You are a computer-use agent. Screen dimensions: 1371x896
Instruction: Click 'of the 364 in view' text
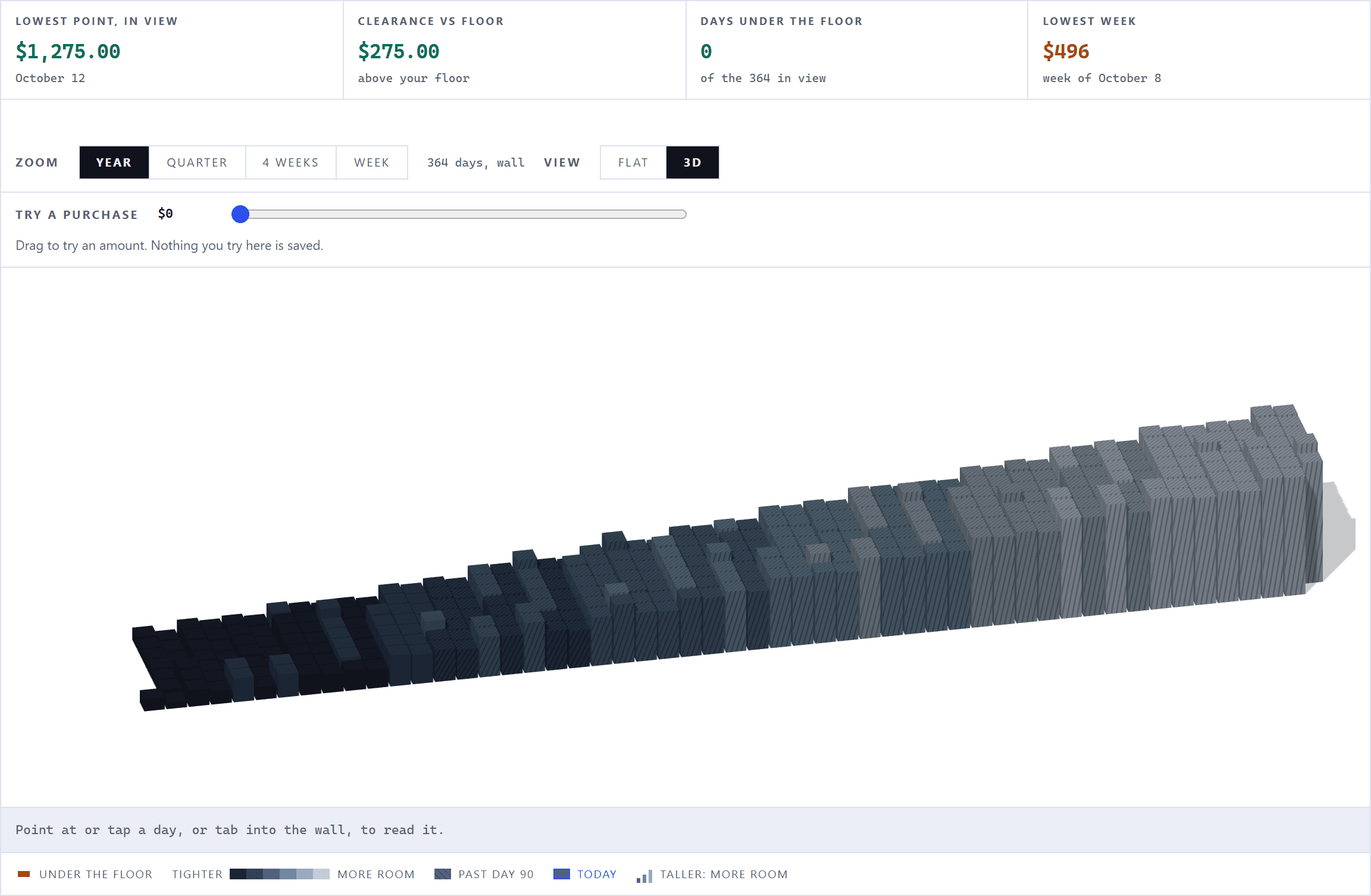click(x=763, y=78)
